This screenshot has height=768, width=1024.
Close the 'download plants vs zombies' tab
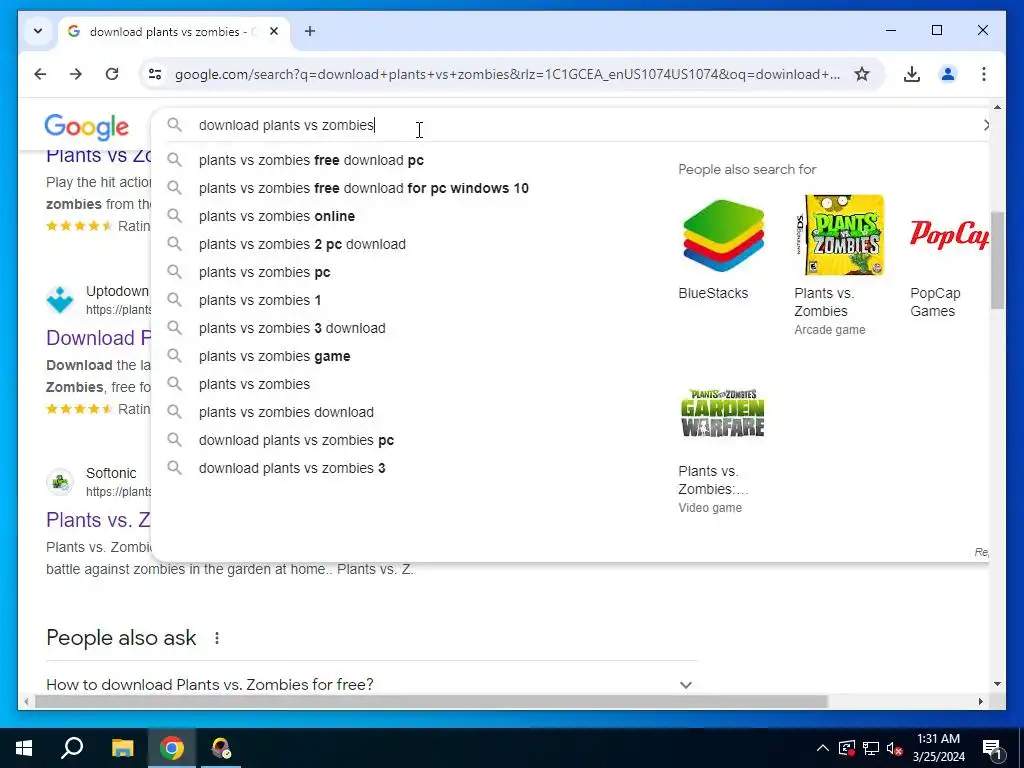[x=274, y=31]
